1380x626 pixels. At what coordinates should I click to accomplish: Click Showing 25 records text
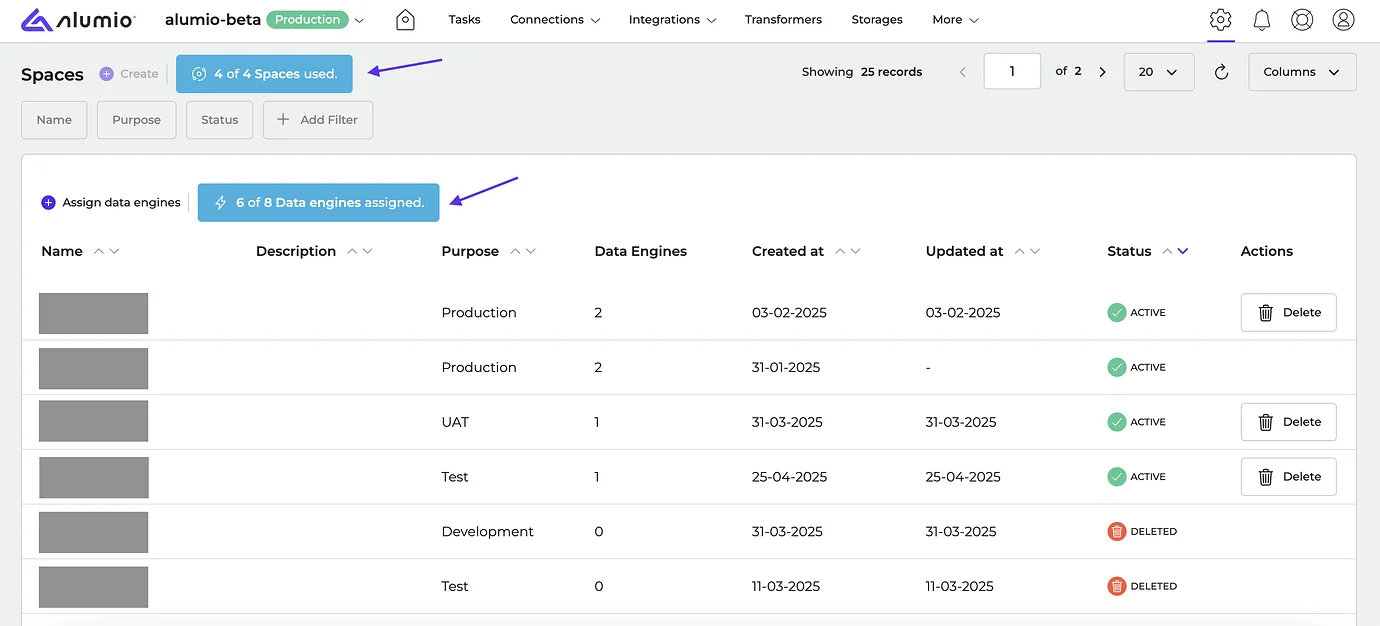click(862, 72)
